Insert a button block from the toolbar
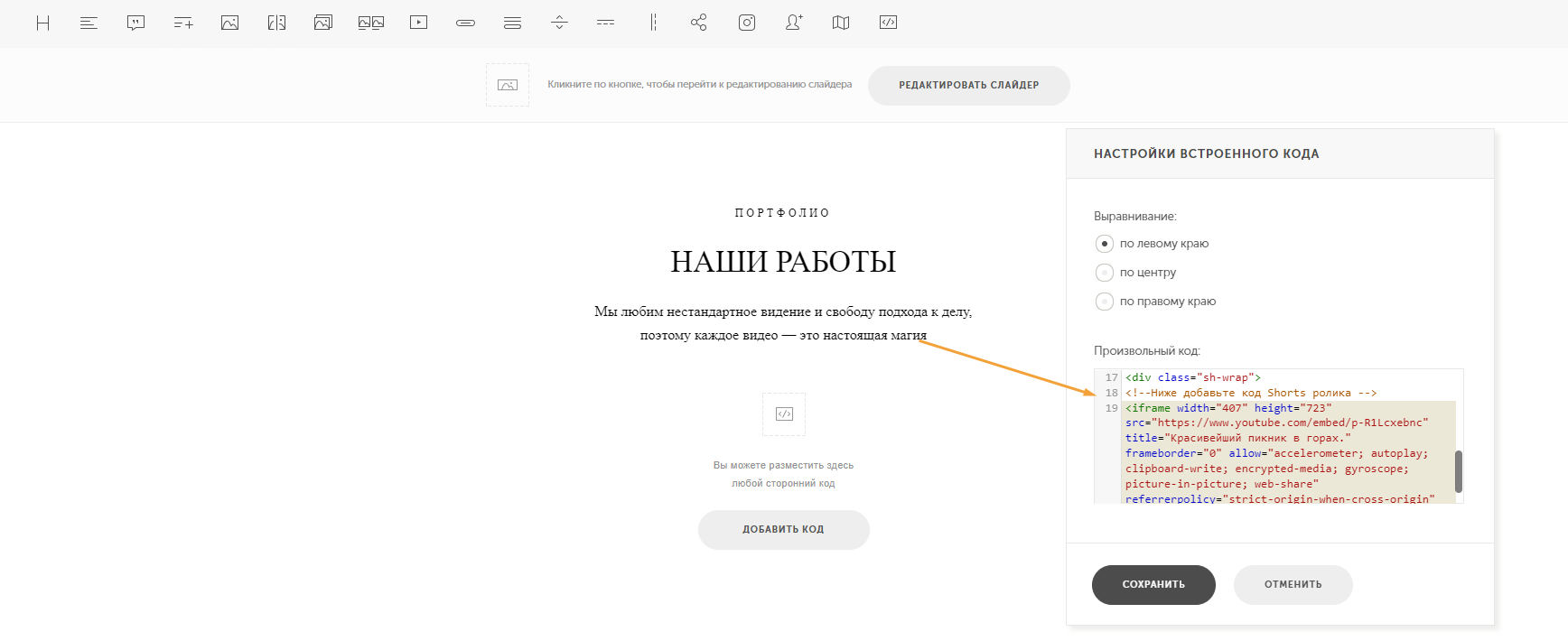The image size is (1568, 641). [x=465, y=23]
